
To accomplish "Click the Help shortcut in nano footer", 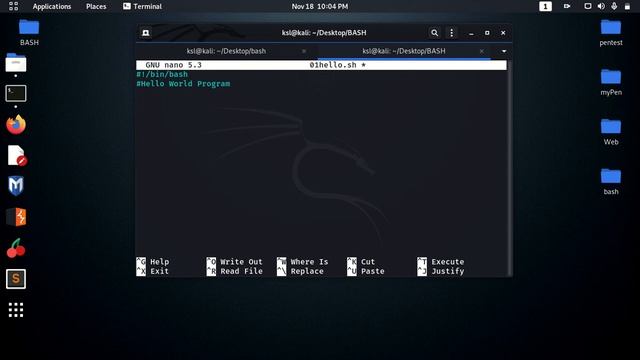I will (x=159, y=262).
